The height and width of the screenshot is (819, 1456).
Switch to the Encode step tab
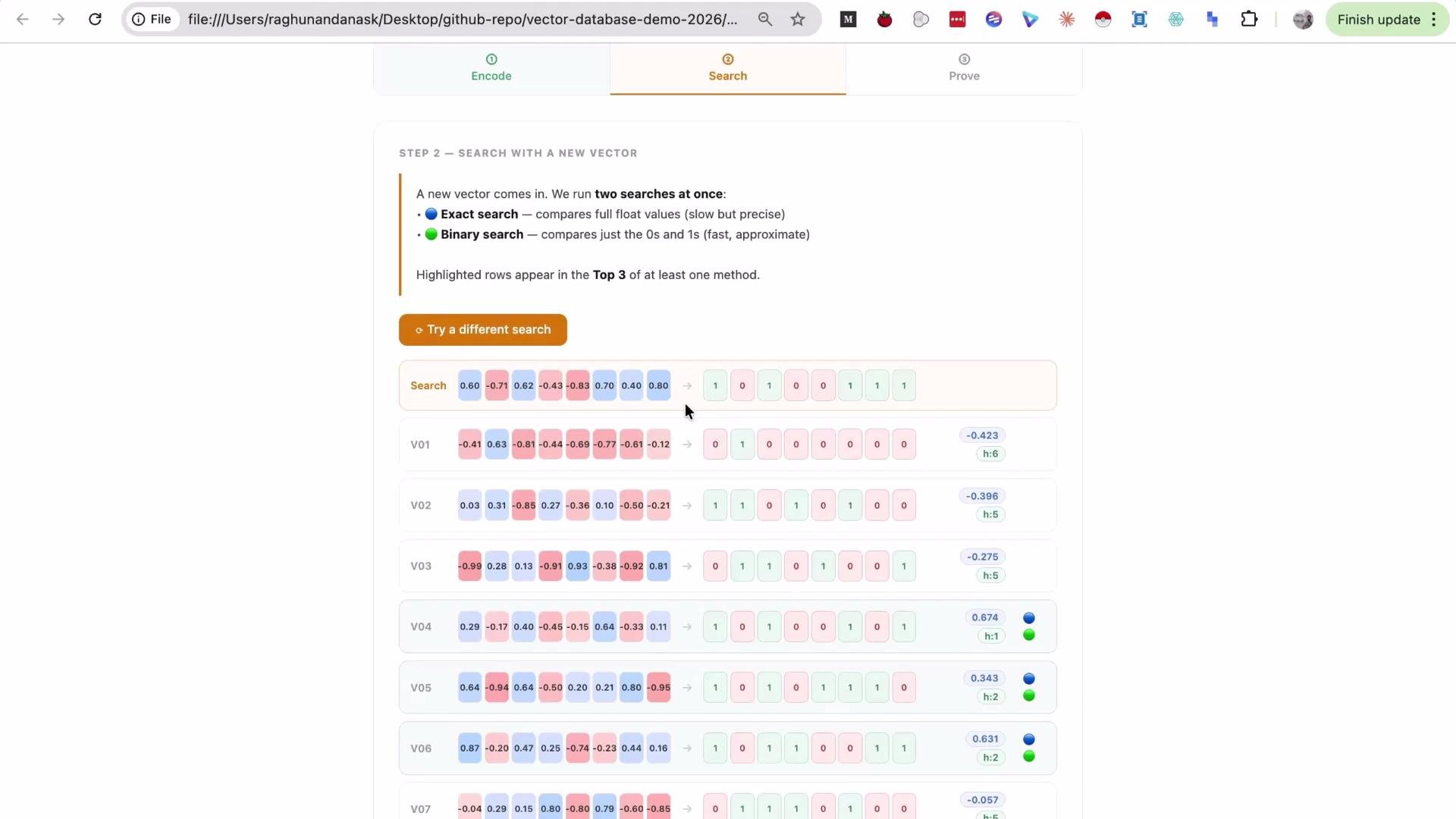pos(491,68)
